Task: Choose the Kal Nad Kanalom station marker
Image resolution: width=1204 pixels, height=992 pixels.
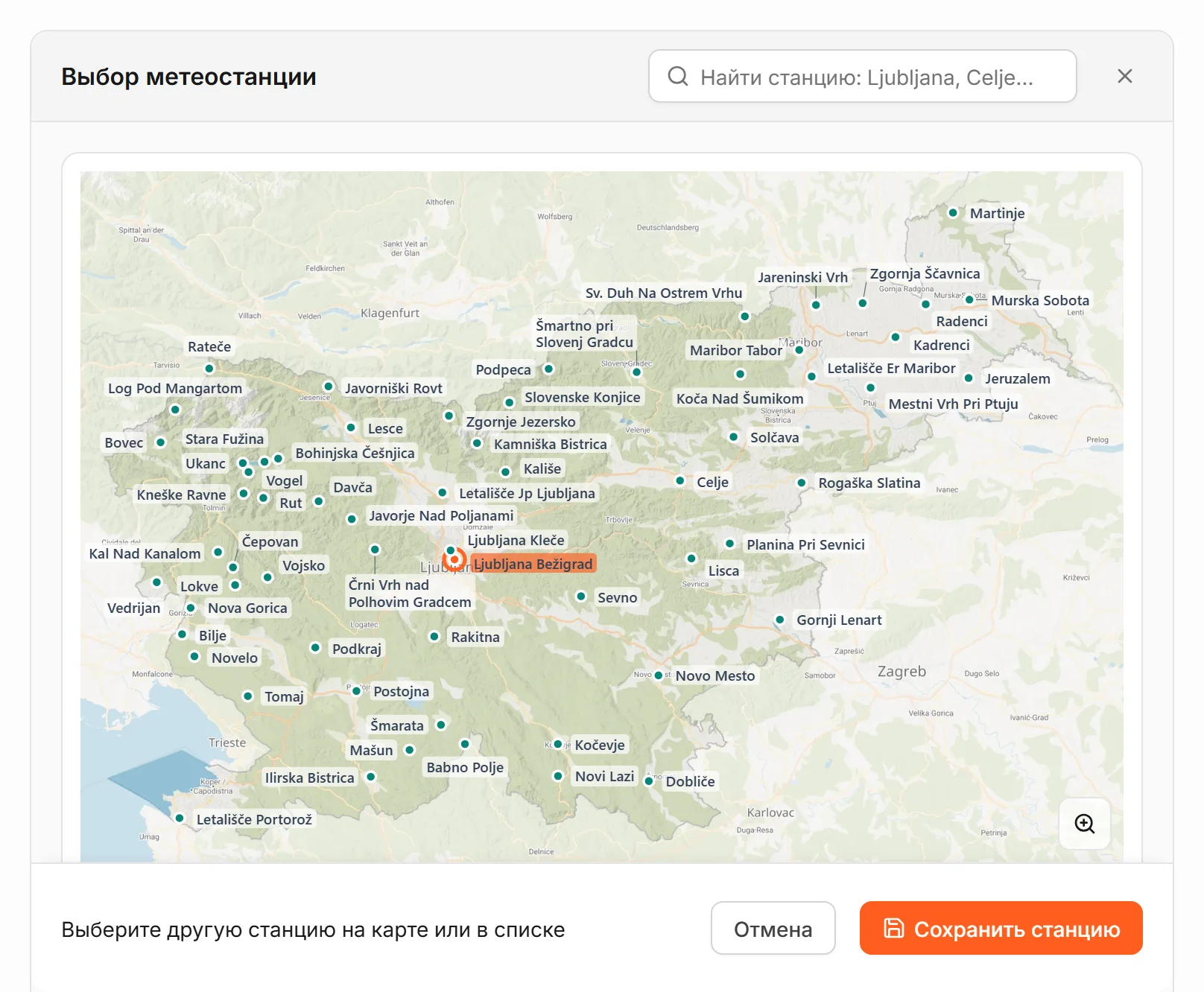Action: pyautogui.click(x=218, y=553)
